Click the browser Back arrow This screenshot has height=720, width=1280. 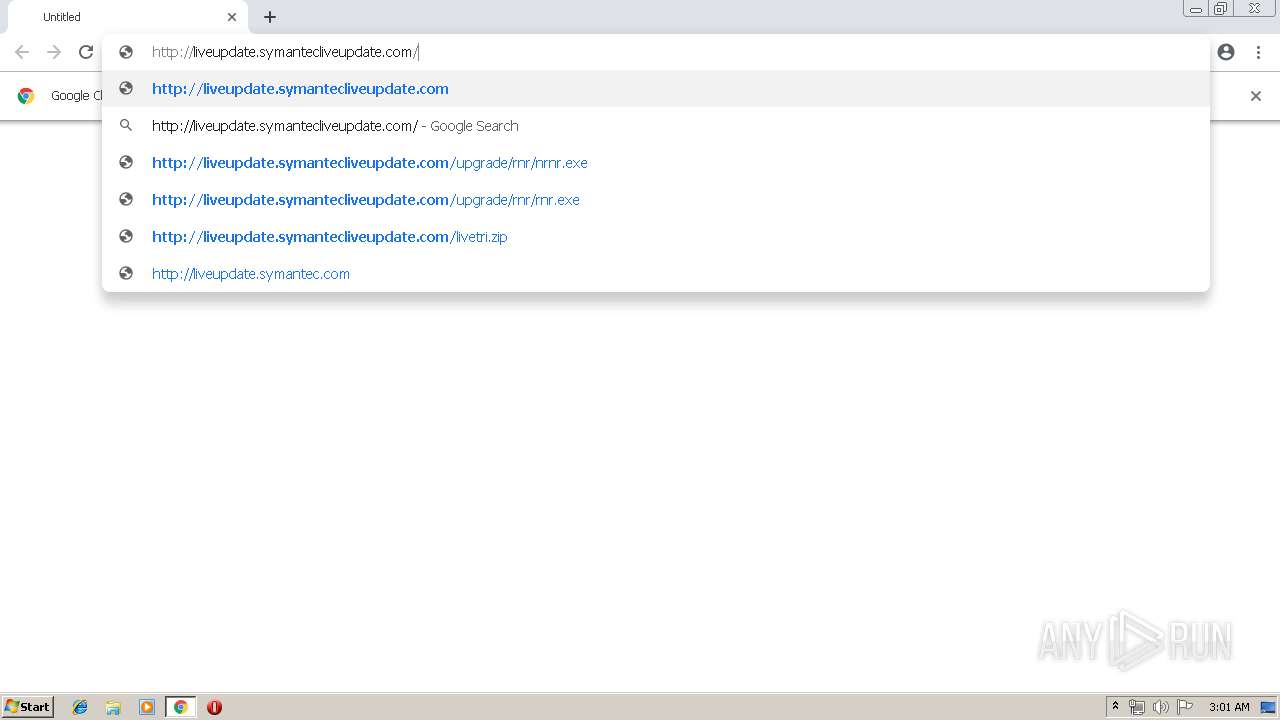click(x=22, y=52)
